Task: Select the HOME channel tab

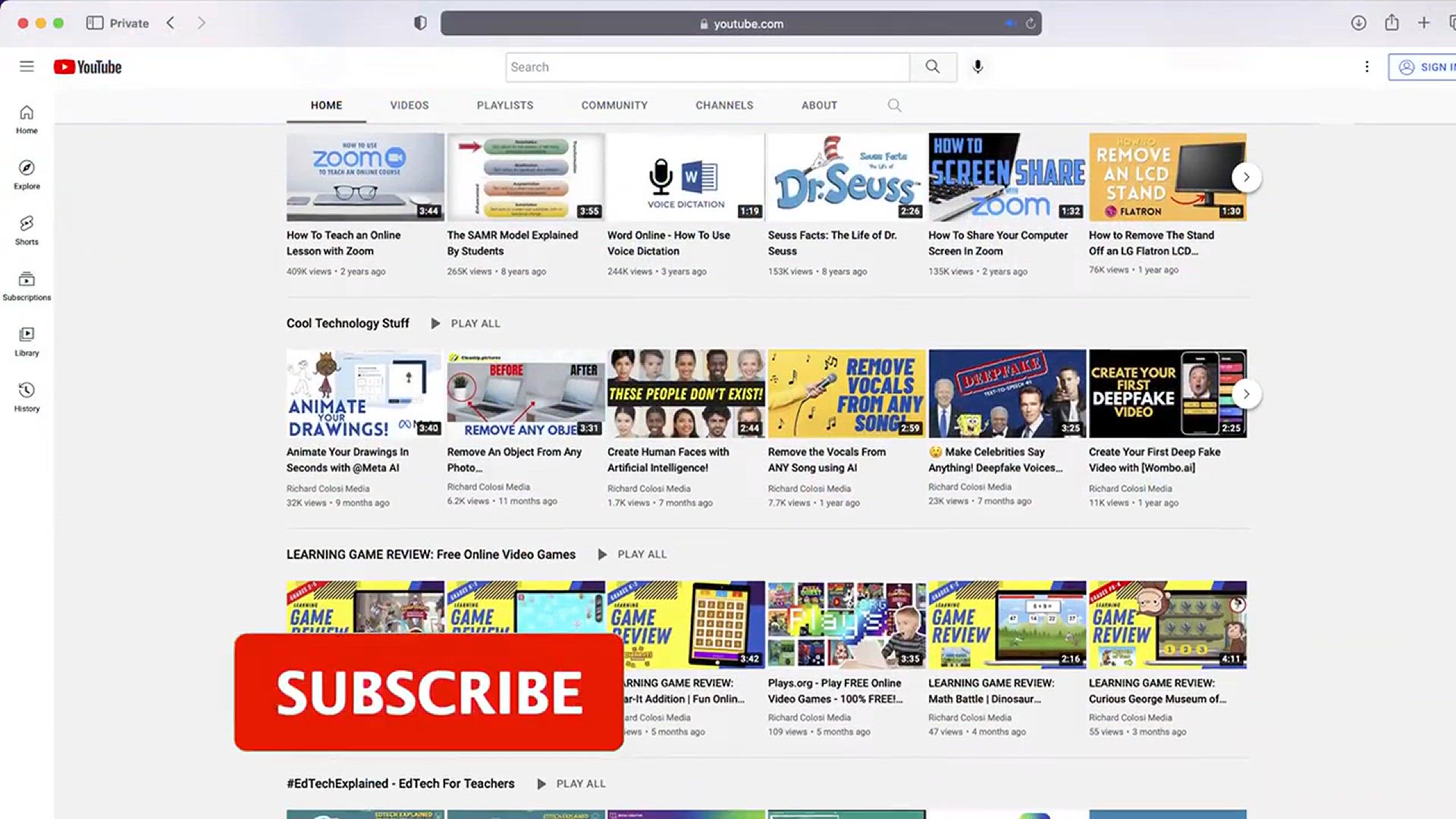Action: [326, 105]
